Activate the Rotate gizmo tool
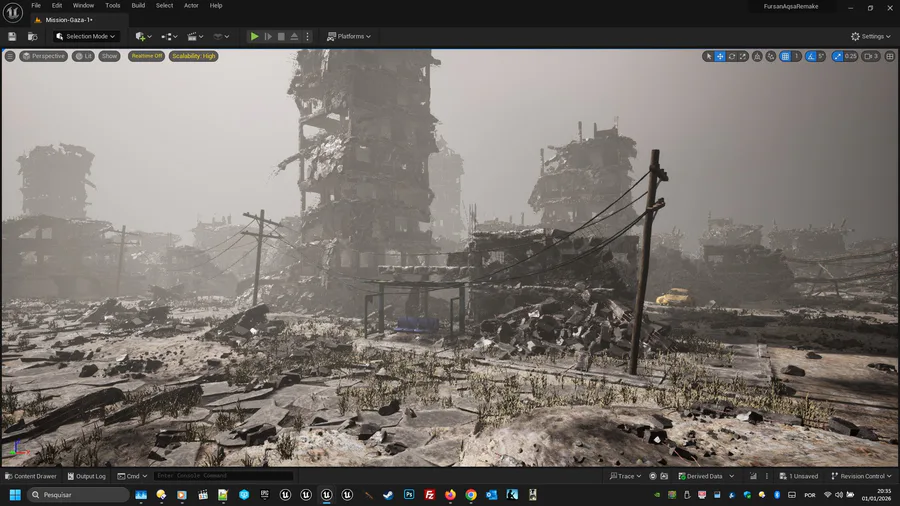This screenshot has width=900, height=506. (732, 56)
